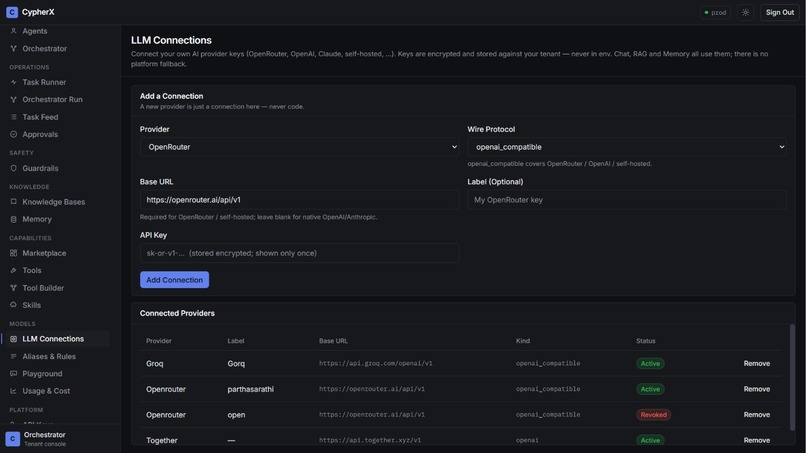The image size is (806, 453).
Task: Click the Groq base URL text
Action: click(x=375, y=363)
